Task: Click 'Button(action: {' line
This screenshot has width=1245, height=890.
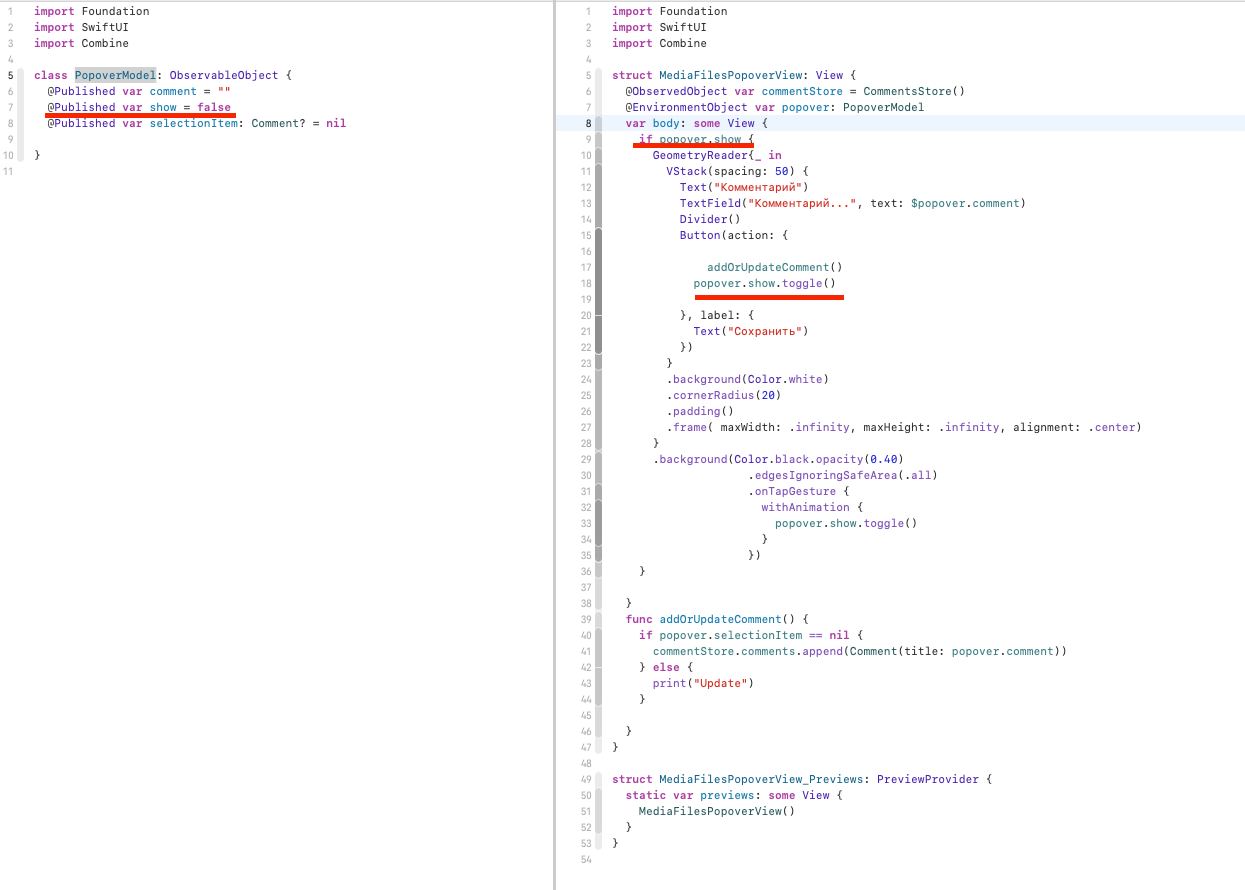Action: click(734, 235)
